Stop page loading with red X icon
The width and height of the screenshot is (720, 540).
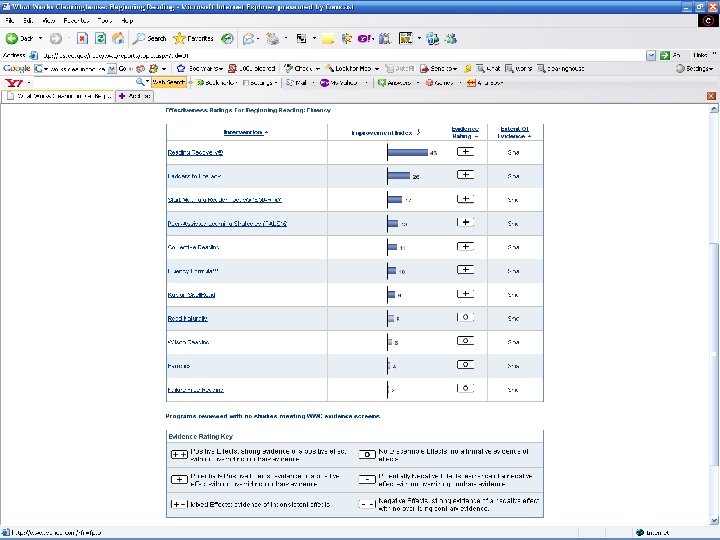pos(82,39)
